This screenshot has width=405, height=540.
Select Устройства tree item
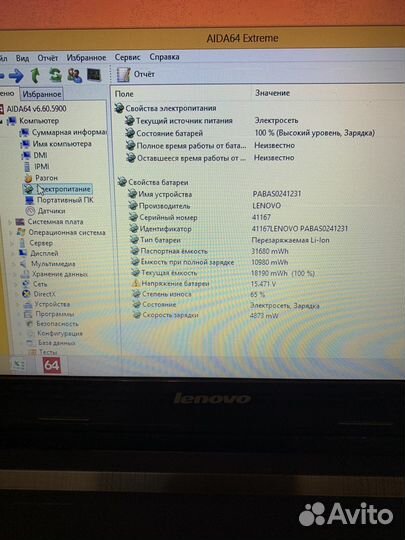coord(46,304)
